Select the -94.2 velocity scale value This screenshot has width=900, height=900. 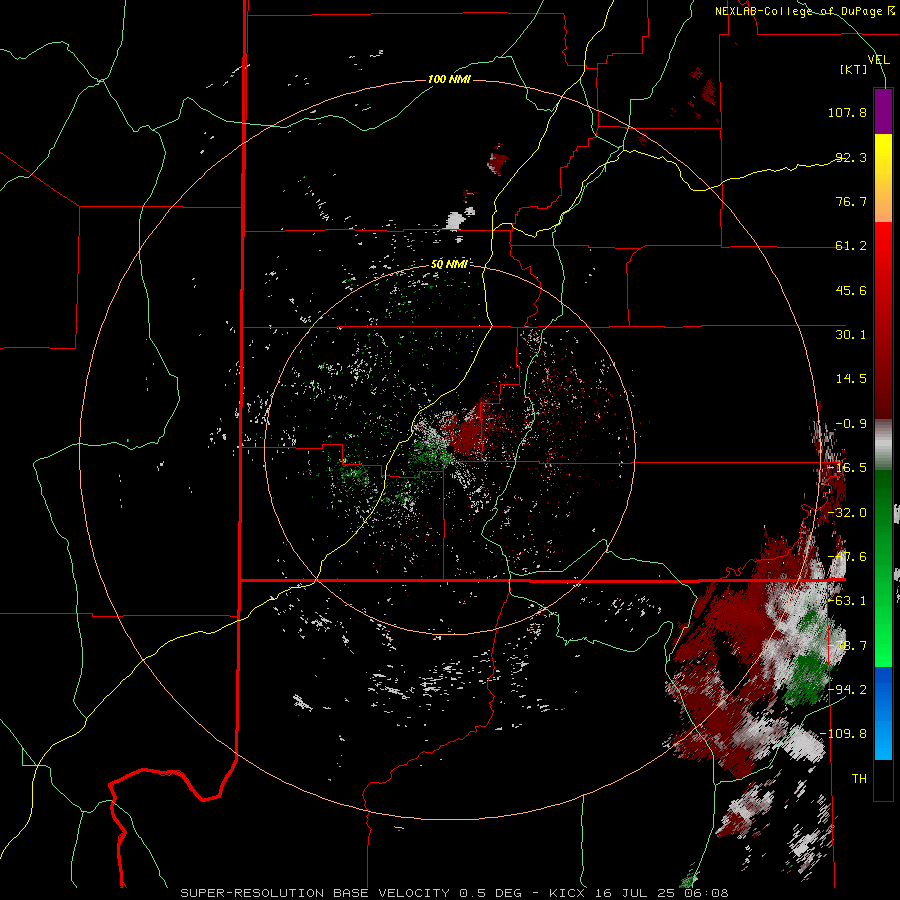[847, 690]
